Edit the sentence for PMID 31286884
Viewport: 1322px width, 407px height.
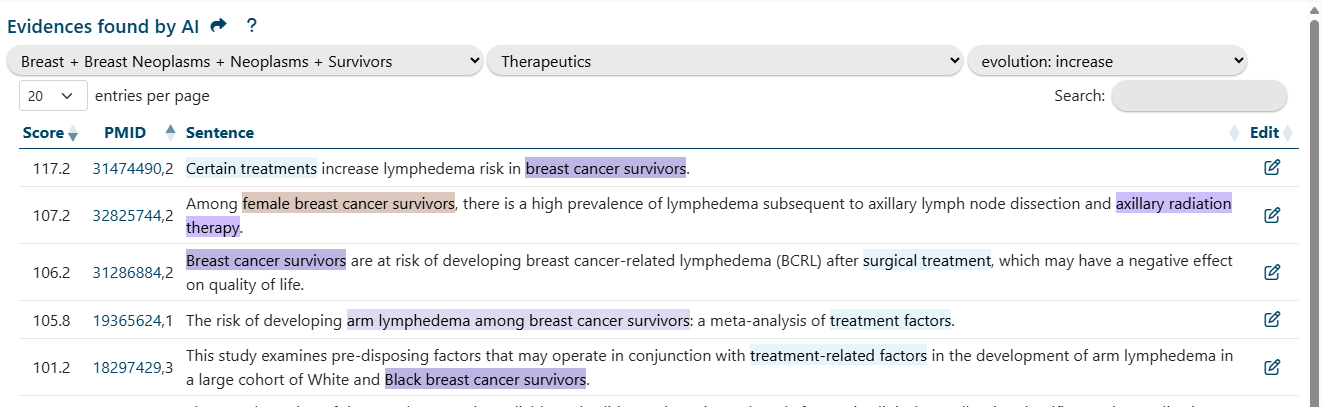click(1272, 272)
